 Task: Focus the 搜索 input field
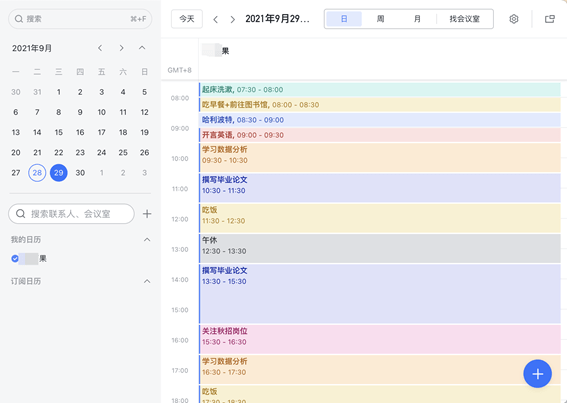pos(80,19)
